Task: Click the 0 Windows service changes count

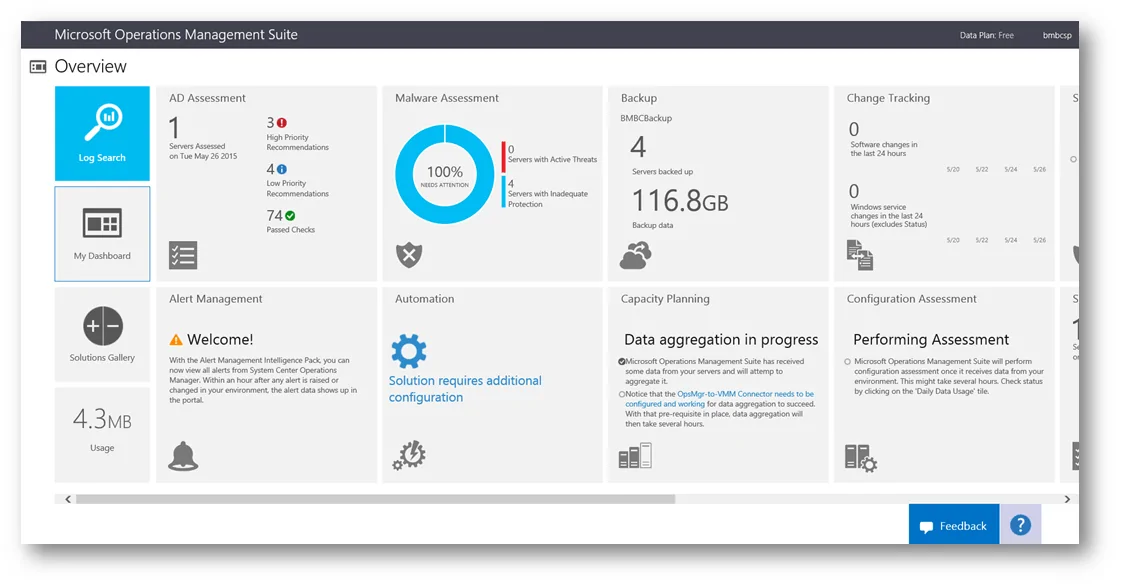Action: coord(854,192)
